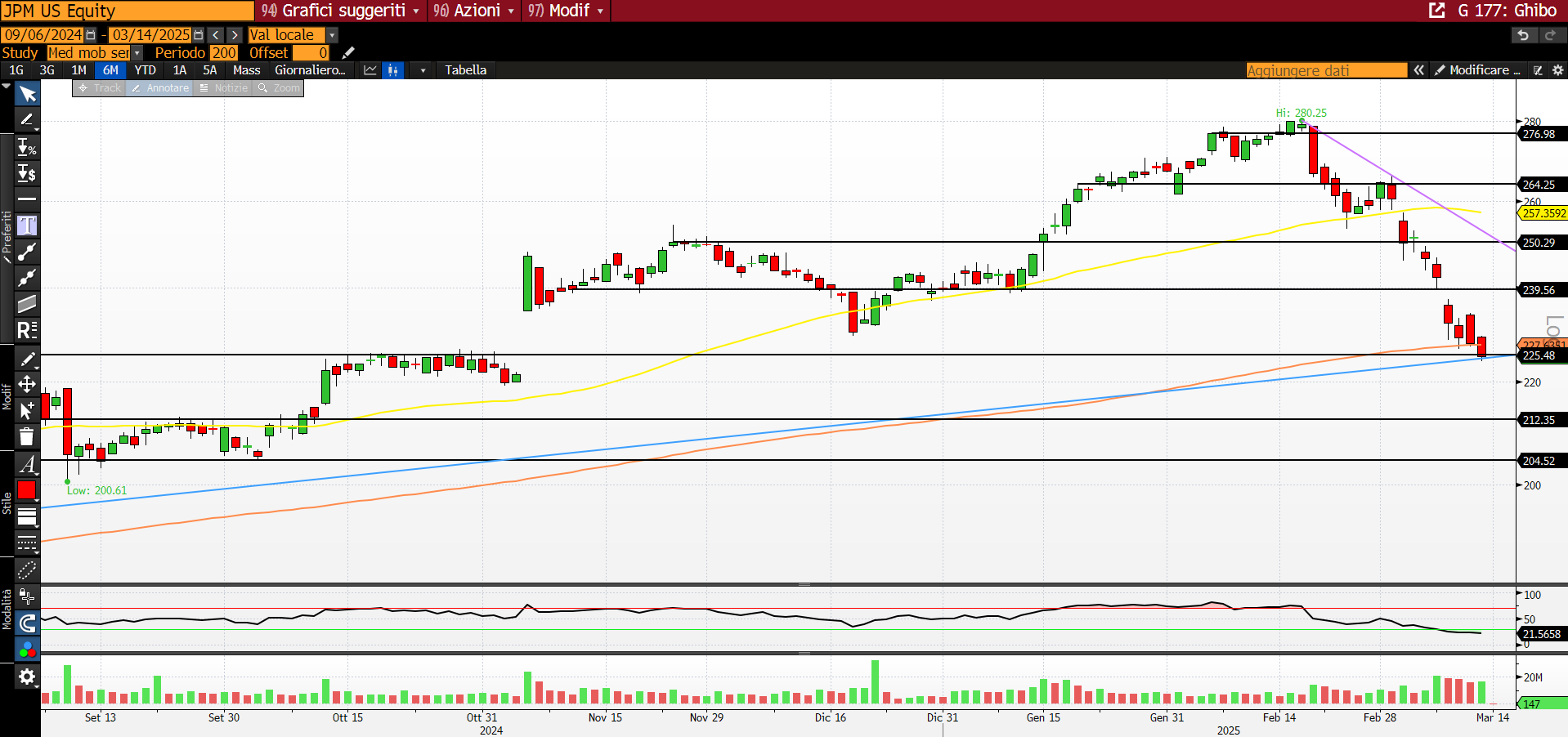
Task: Click the trash delete annotation icon
Action: (27, 436)
